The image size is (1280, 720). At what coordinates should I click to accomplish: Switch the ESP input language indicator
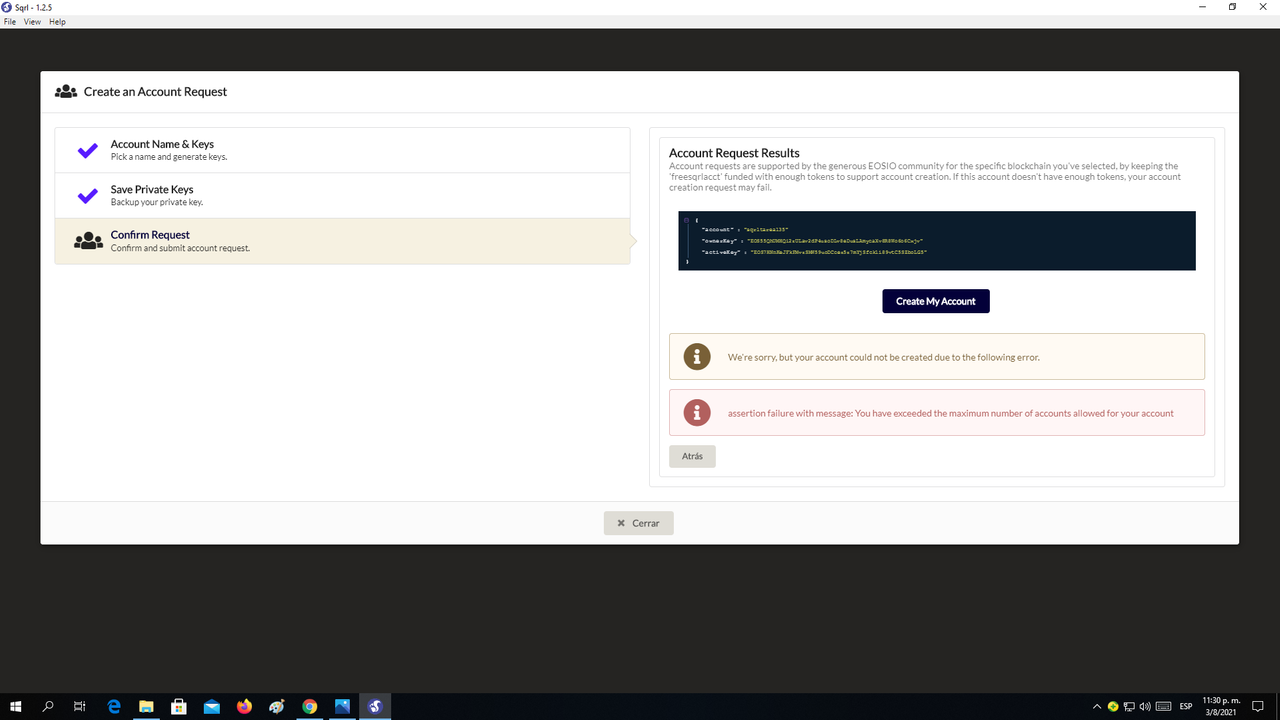[1186, 707]
